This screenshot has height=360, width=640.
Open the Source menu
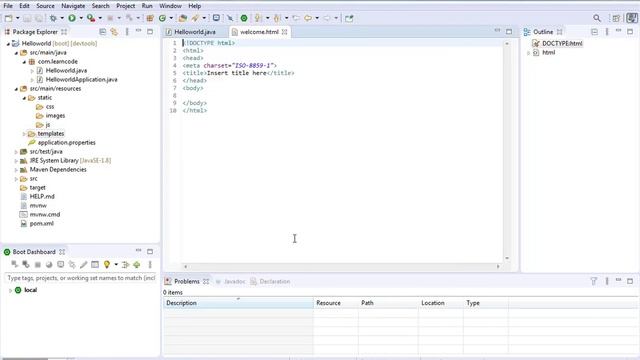tap(45, 6)
